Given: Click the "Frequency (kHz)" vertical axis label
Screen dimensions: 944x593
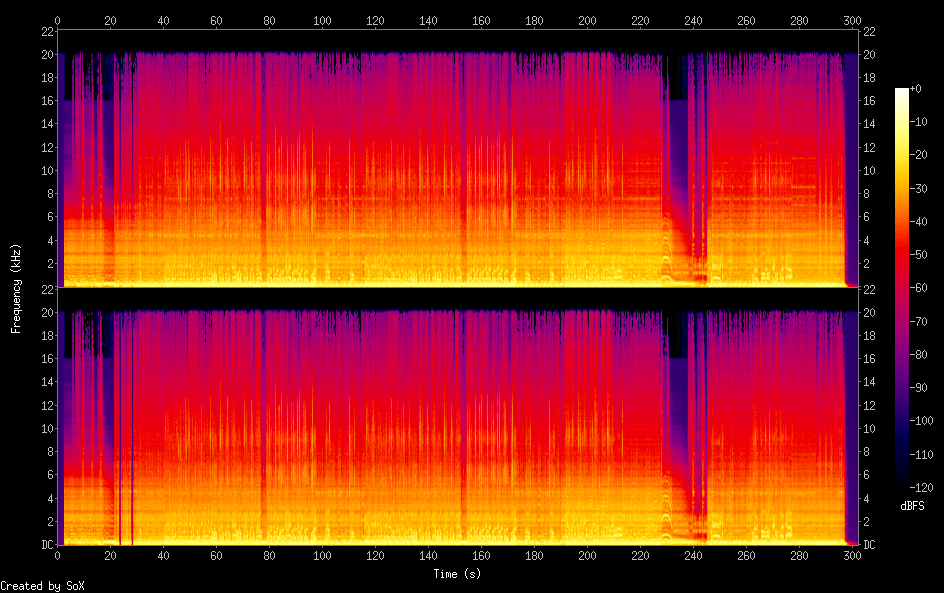Looking at the screenshot, I should coord(16,287).
